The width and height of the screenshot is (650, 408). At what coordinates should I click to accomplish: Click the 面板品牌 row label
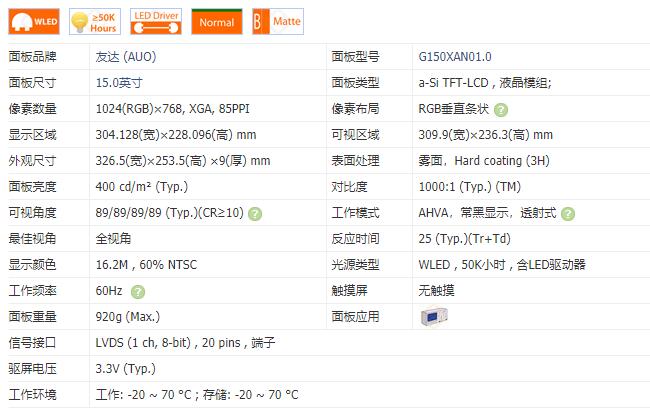pyautogui.click(x=33, y=57)
